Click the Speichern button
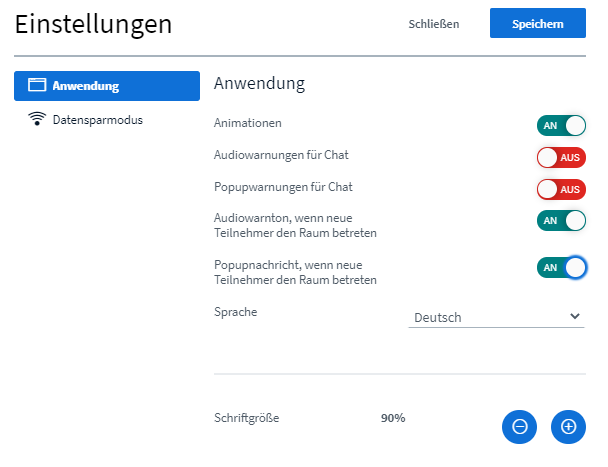This screenshot has width=608, height=467. pos(538,23)
